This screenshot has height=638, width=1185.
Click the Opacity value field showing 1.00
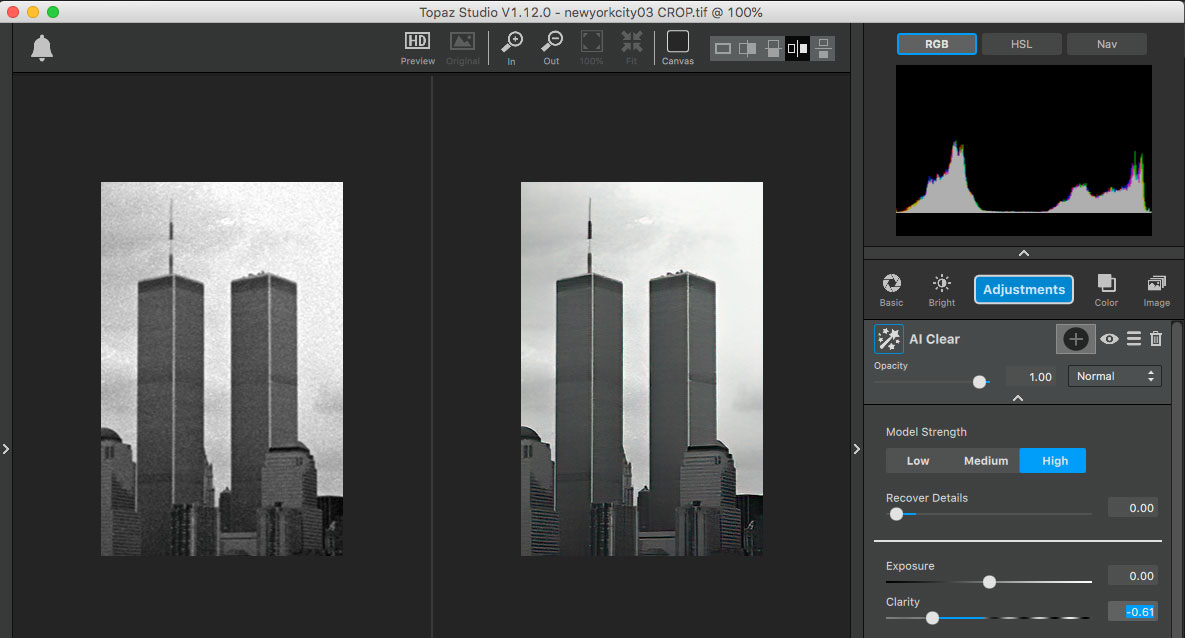click(x=1031, y=376)
